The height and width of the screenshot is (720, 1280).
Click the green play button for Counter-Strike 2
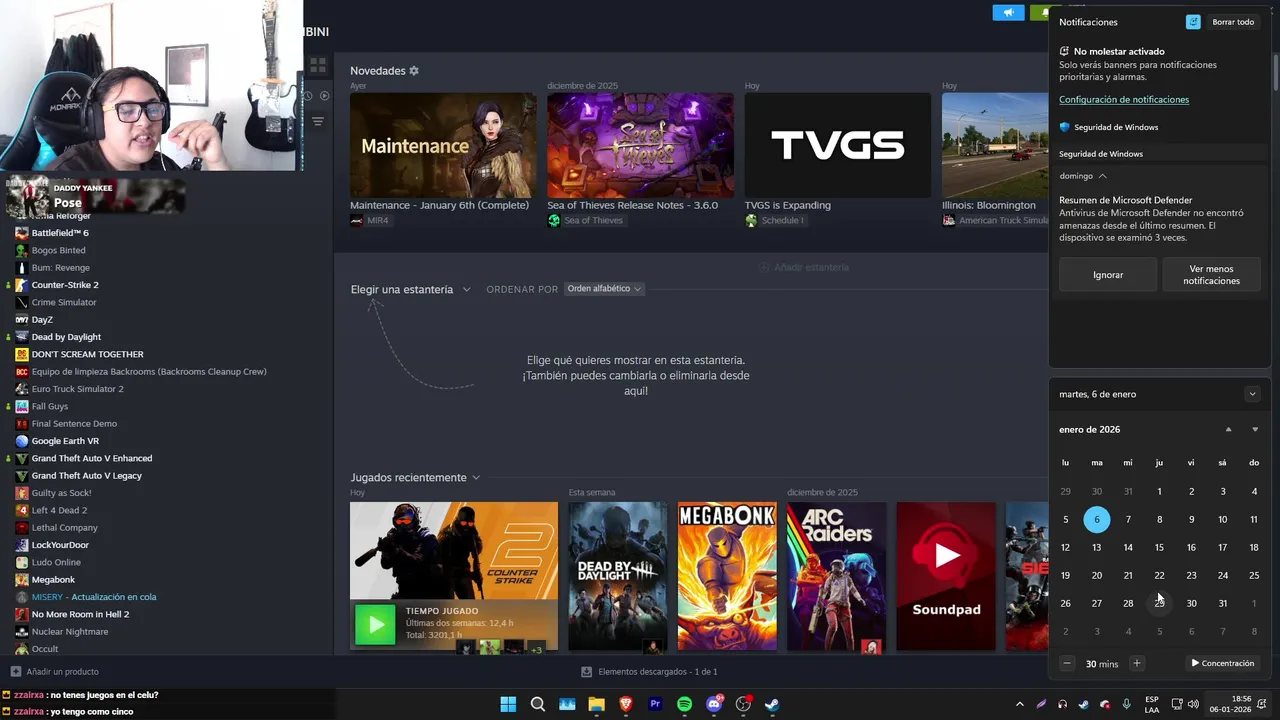point(376,626)
